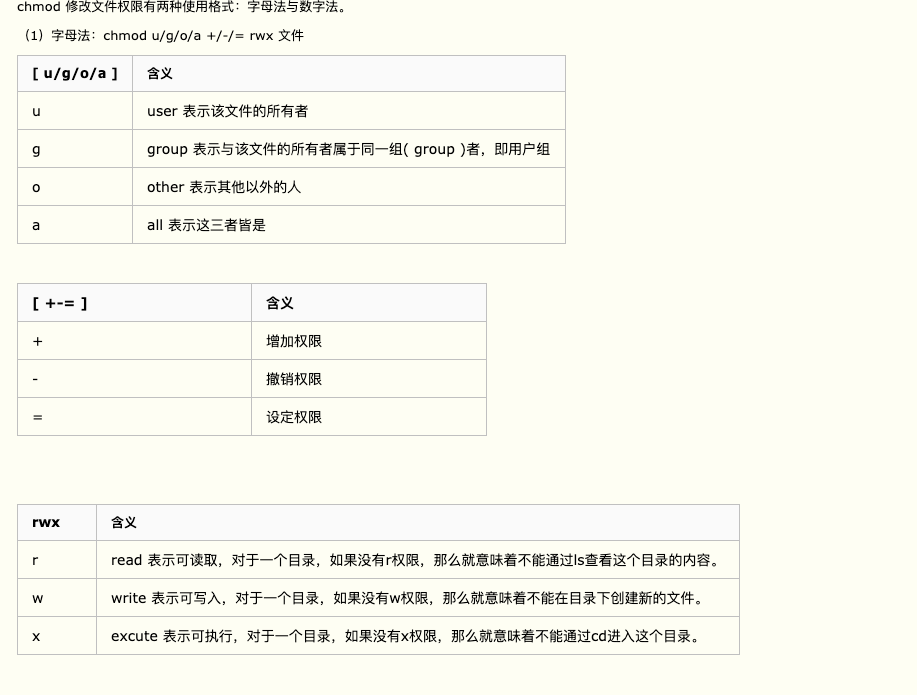This screenshot has width=917, height=695.
Task: Click the cell 'all 表示这三者皆是'
Action: (349, 225)
